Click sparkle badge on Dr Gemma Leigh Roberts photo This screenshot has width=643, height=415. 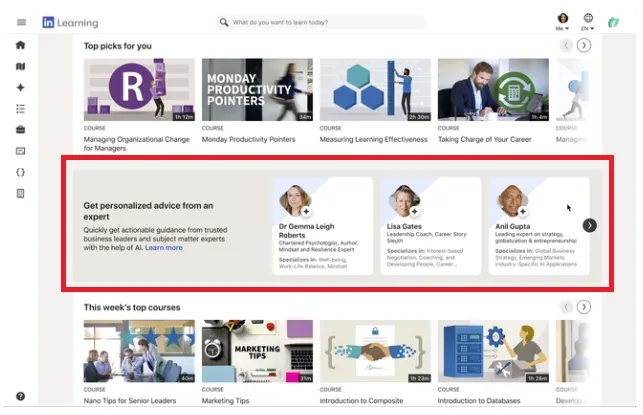306,212
